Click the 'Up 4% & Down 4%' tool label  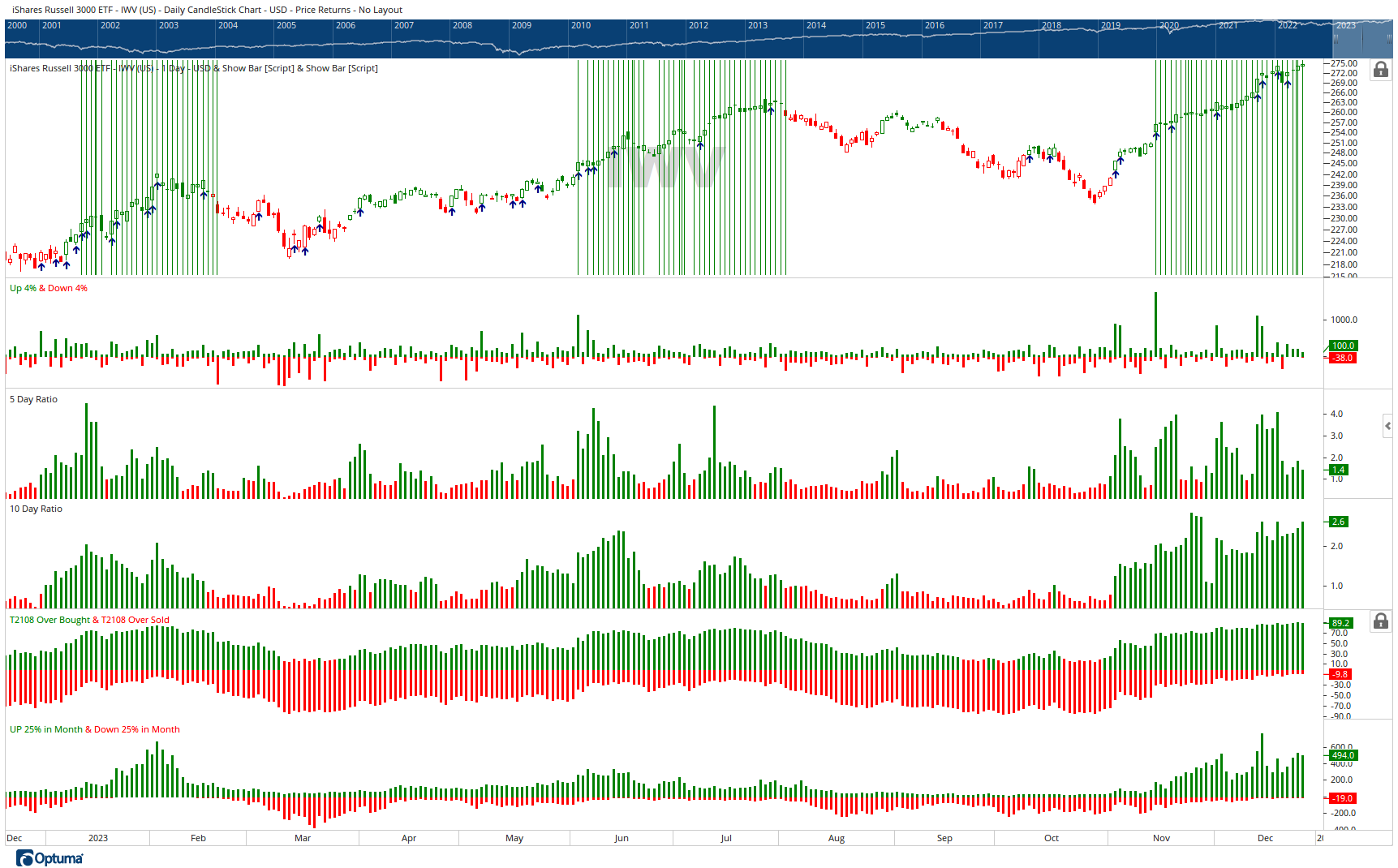pyautogui.click(x=48, y=288)
